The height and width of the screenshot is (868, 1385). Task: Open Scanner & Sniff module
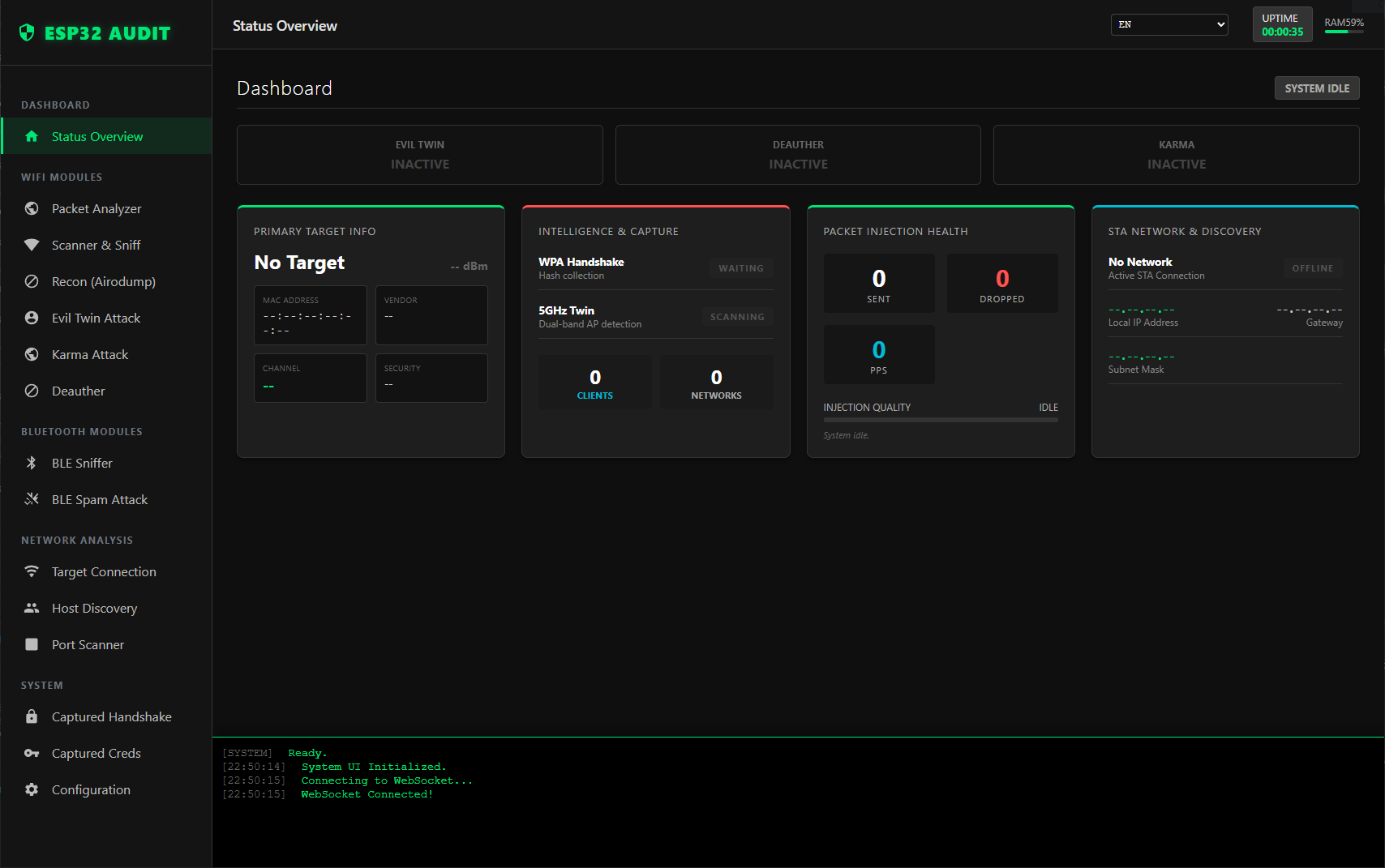tap(107, 245)
